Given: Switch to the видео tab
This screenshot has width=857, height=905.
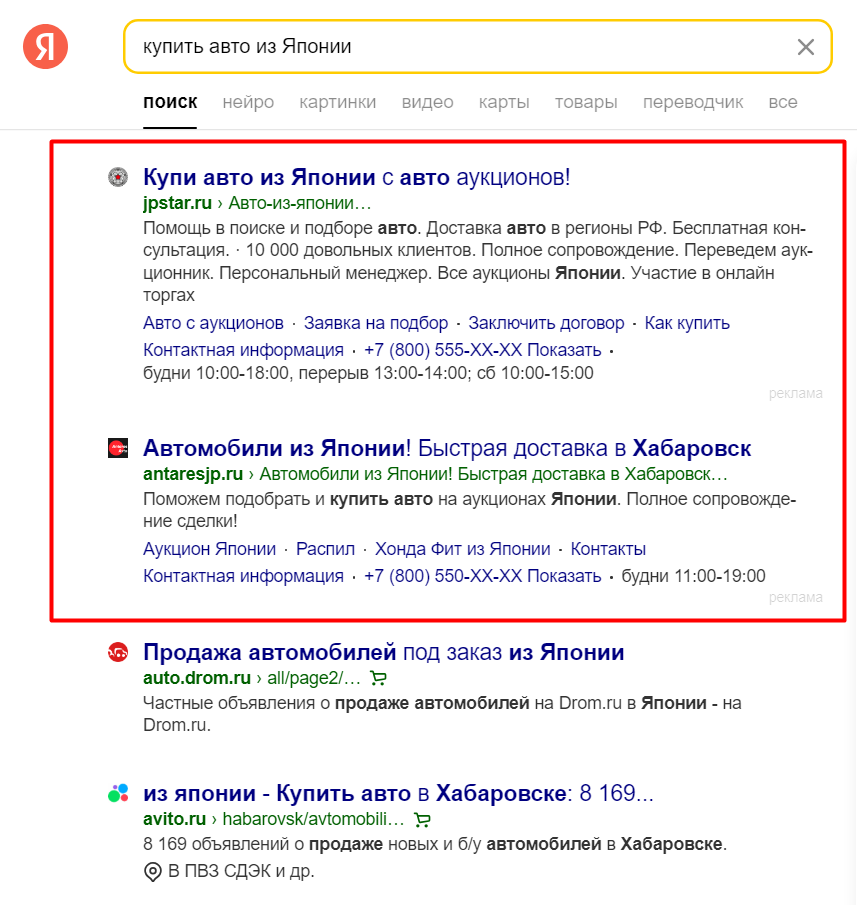Looking at the screenshot, I should (428, 102).
